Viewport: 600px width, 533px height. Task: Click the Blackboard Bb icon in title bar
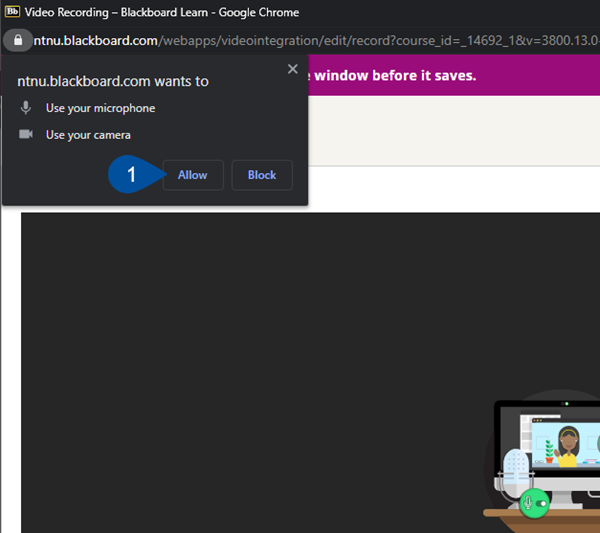point(12,11)
